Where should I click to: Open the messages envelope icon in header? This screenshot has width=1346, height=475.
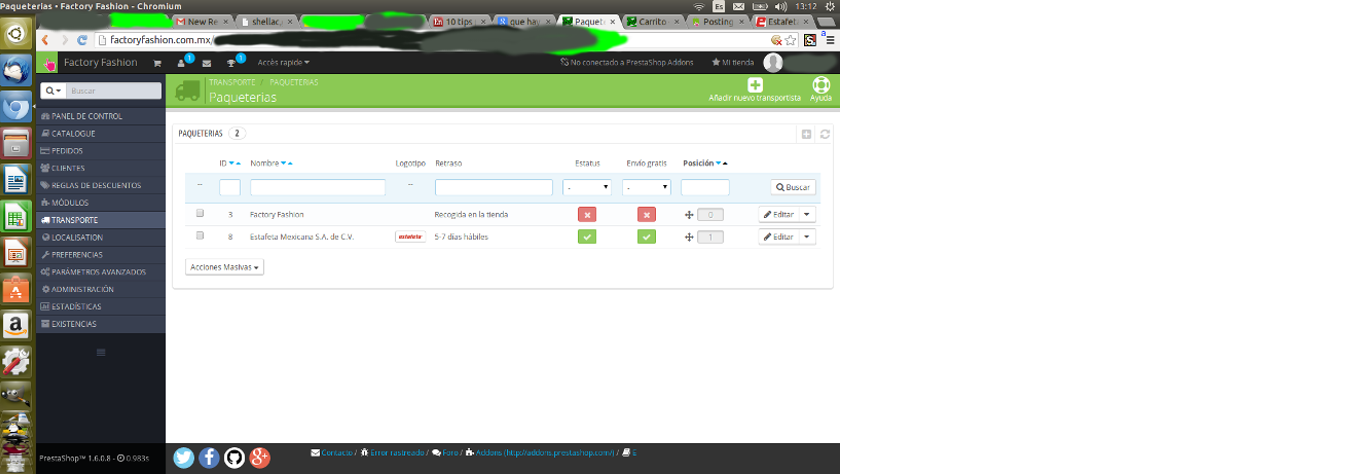207,63
